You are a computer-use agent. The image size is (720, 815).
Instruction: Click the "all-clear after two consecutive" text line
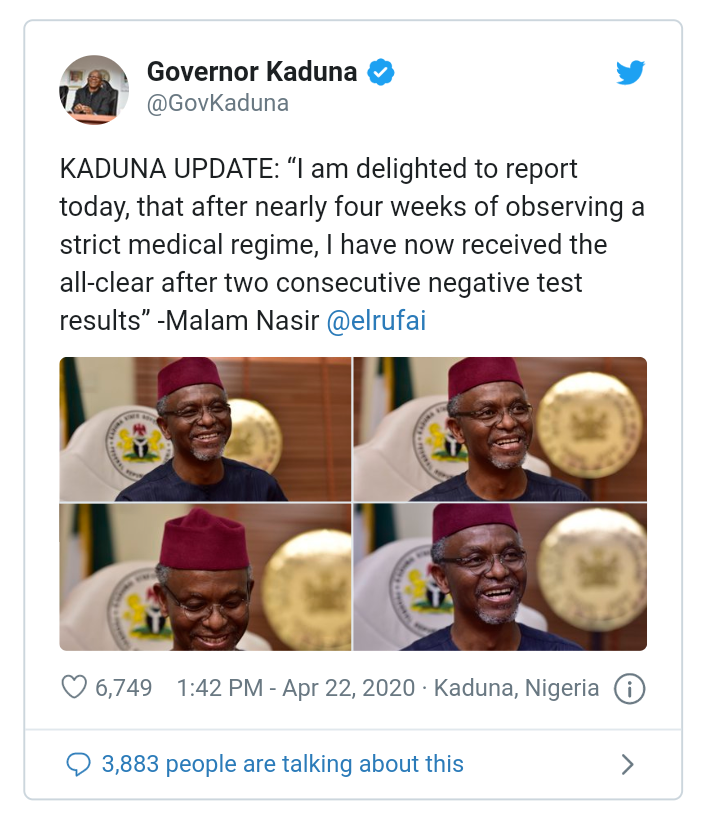click(320, 284)
